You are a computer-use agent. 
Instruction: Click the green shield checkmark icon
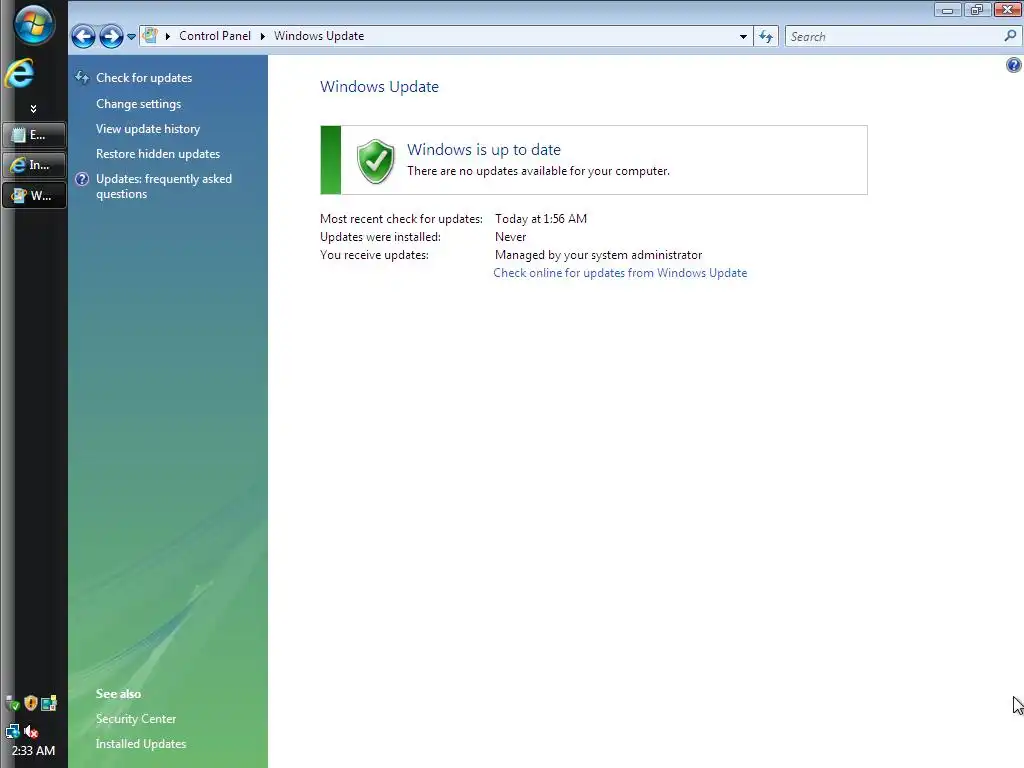pos(376,161)
